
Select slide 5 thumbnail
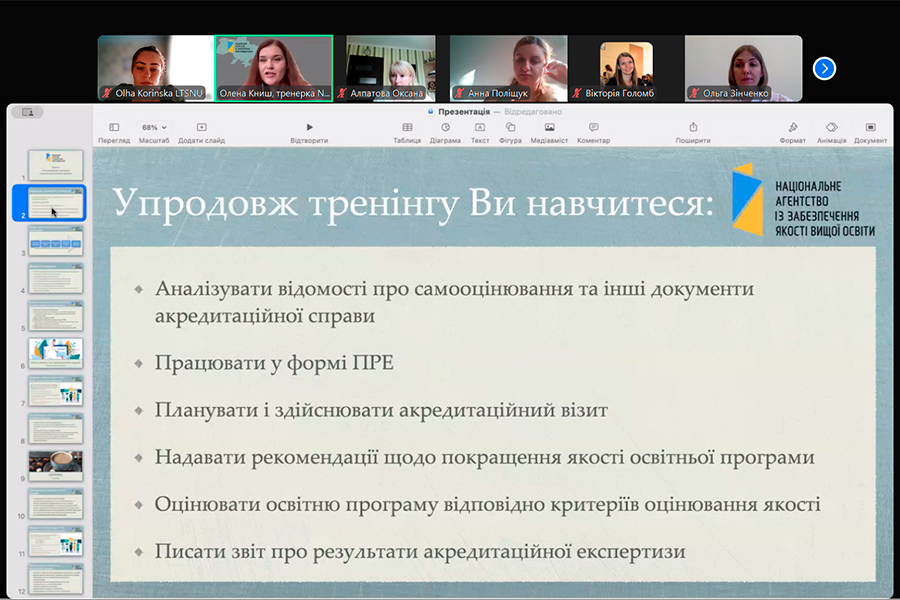click(x=56, y=315)
